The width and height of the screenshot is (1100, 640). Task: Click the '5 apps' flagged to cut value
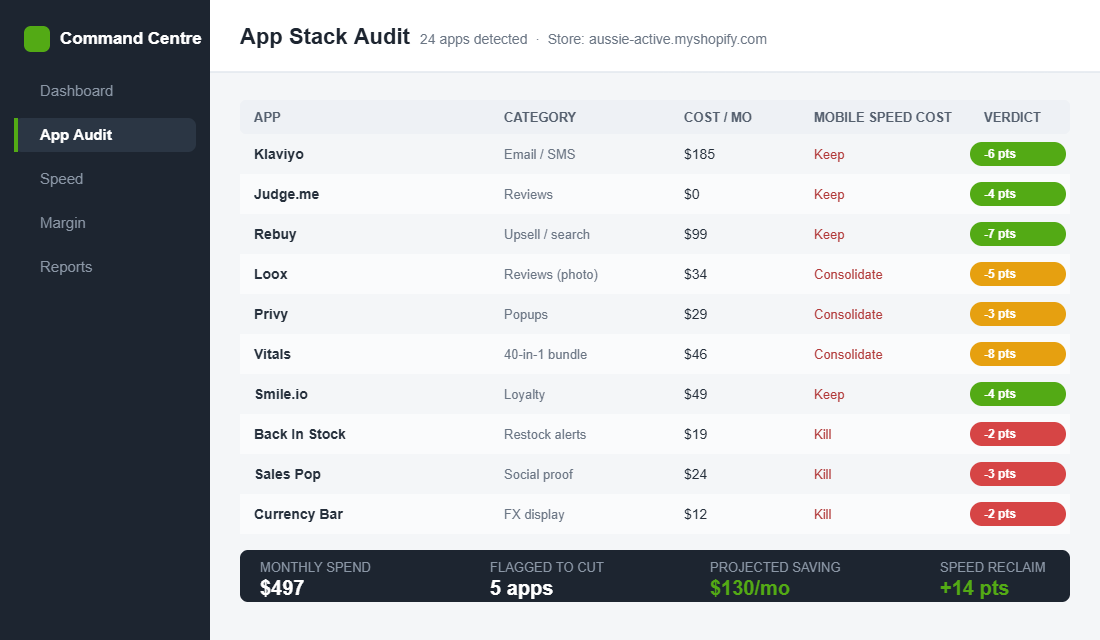tap(521, 588)
